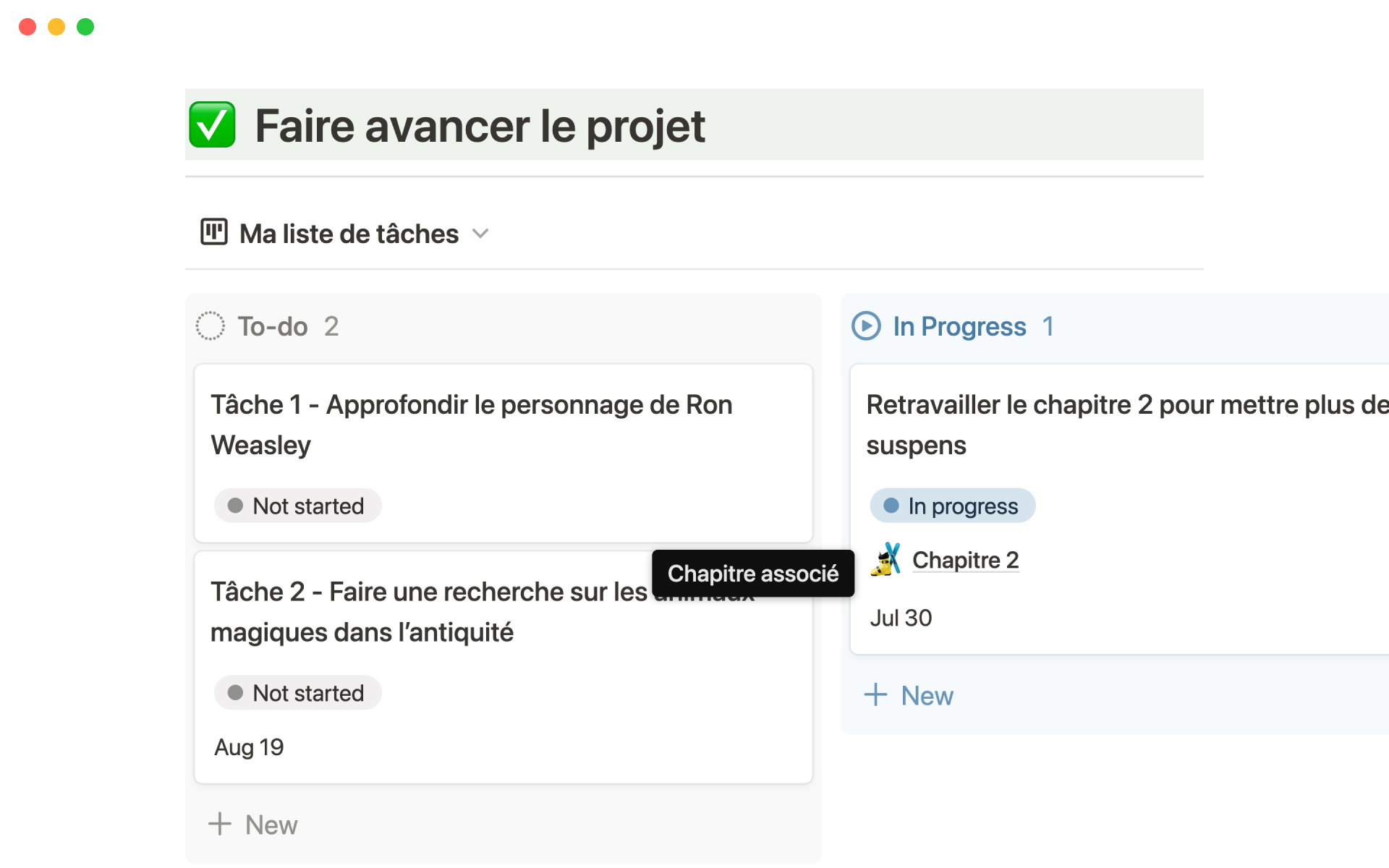The height and width of the screenshot is (868, 1389).
Task: Click the Chapitre 2 ski emoji icon
Action: tap(885, 560)
